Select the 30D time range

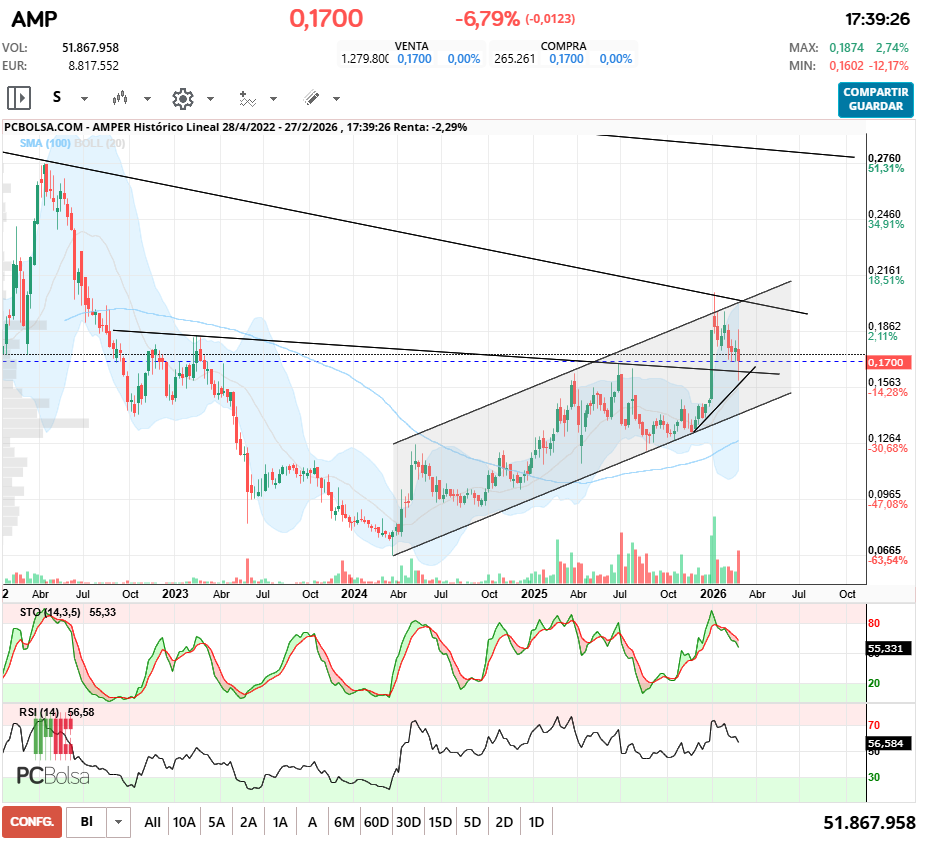408,822
